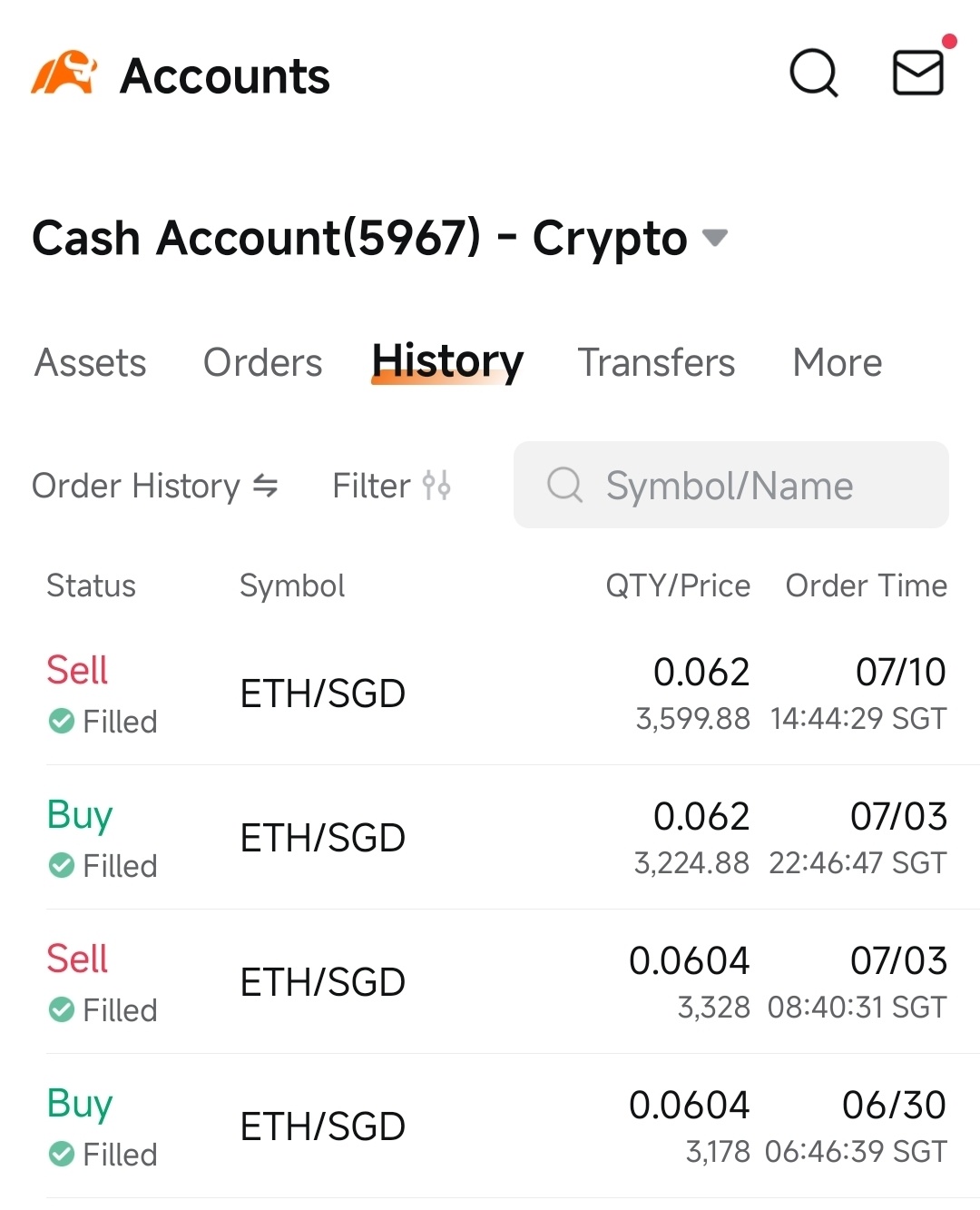This screenshot has width=980, height=1210.
Task: Tap the orange bull app logo
Action: 64,74
